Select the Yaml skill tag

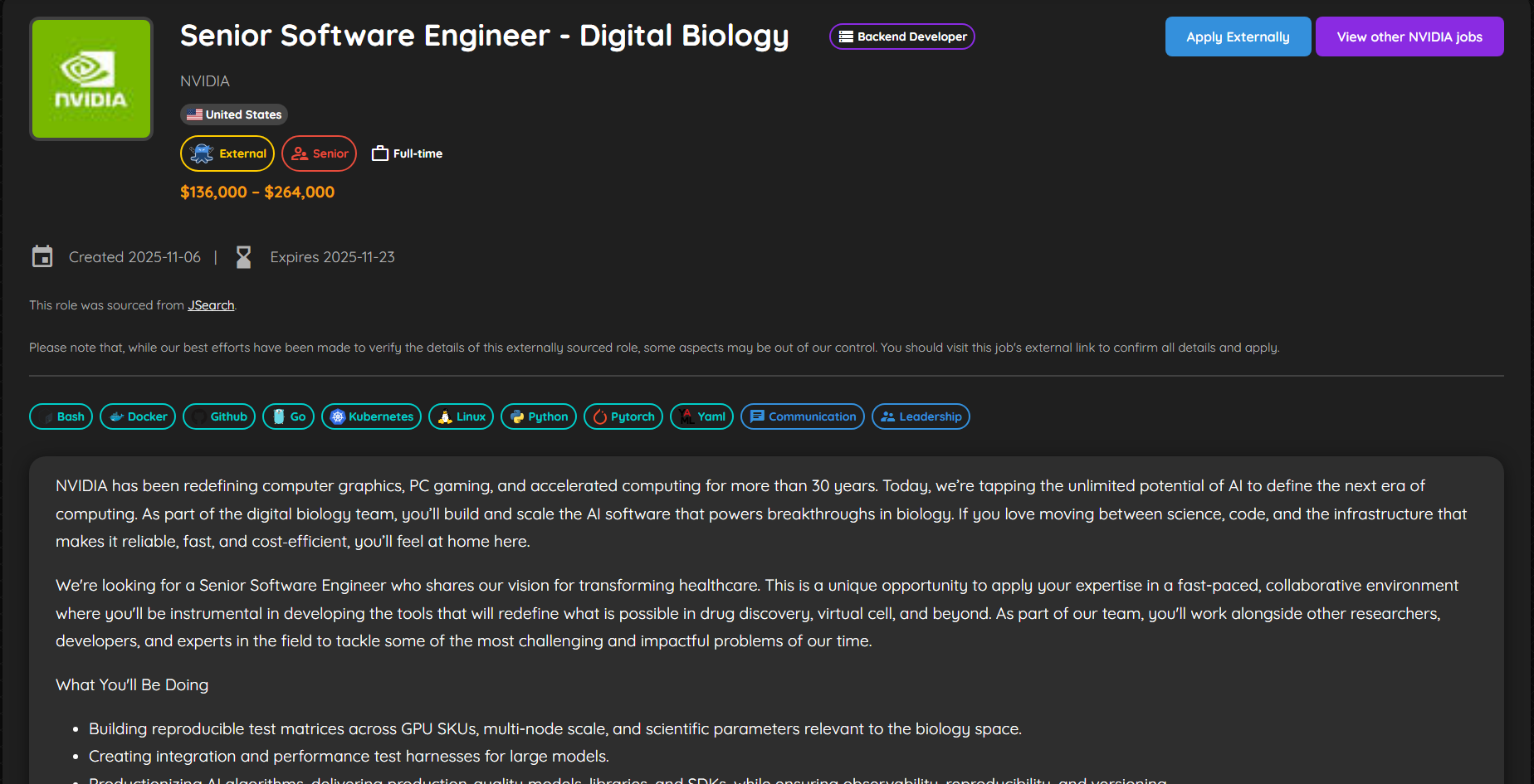pos(701,416)
